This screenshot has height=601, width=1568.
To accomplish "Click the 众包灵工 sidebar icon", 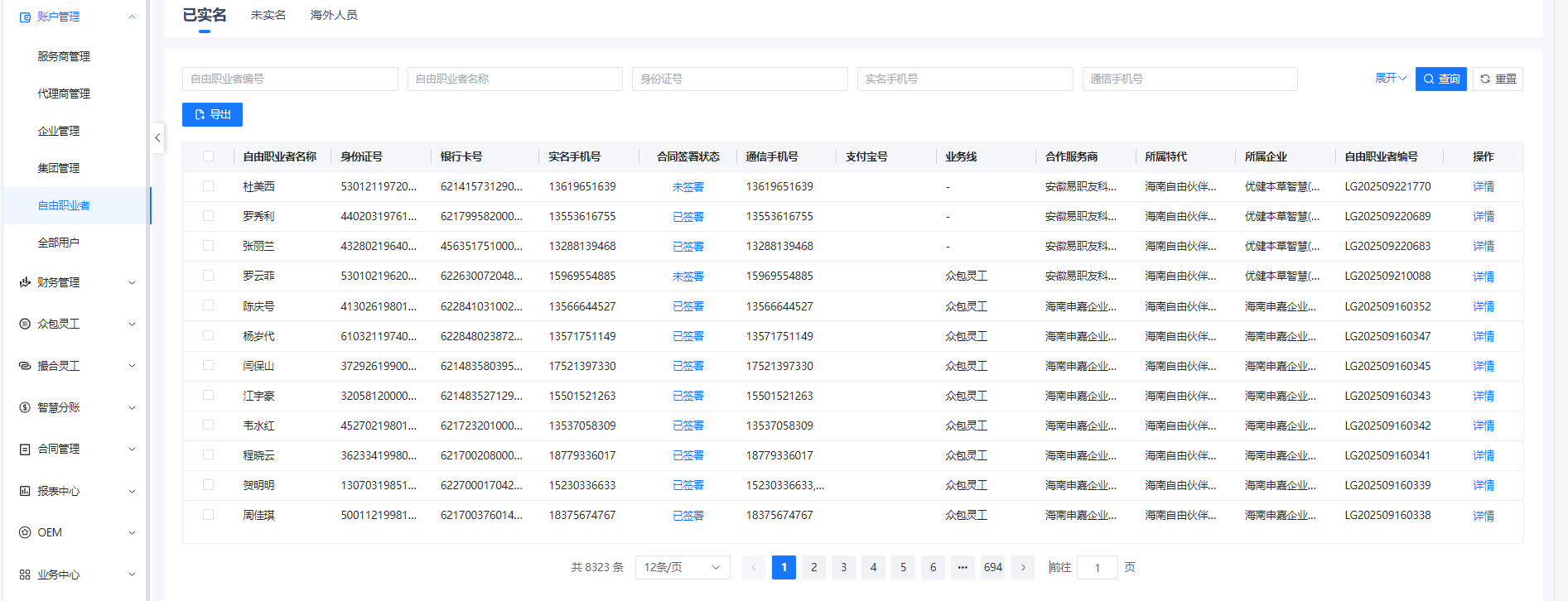I will (x=25, y=324).
